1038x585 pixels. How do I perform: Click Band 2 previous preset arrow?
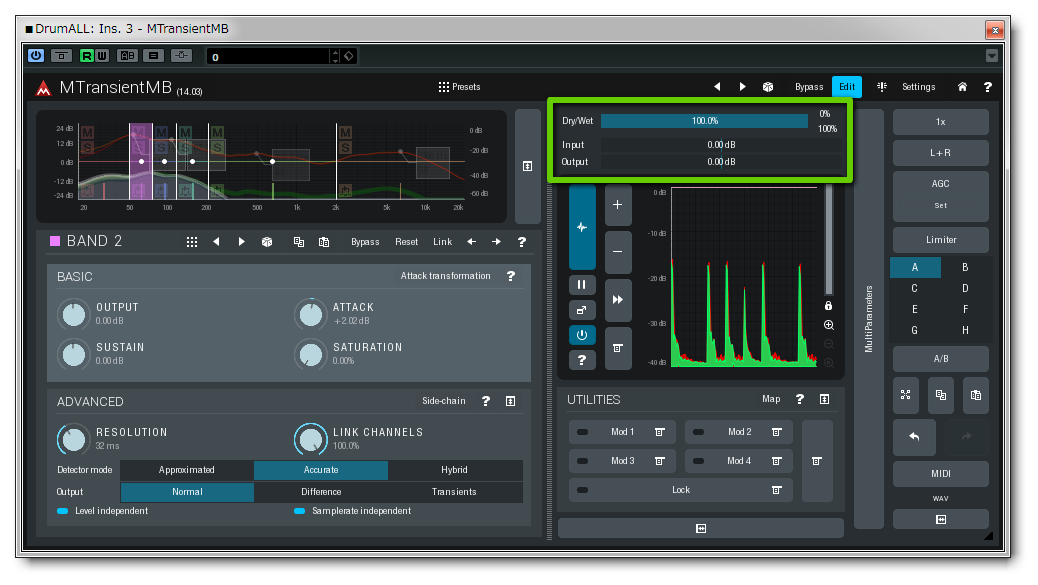point(216,242)
